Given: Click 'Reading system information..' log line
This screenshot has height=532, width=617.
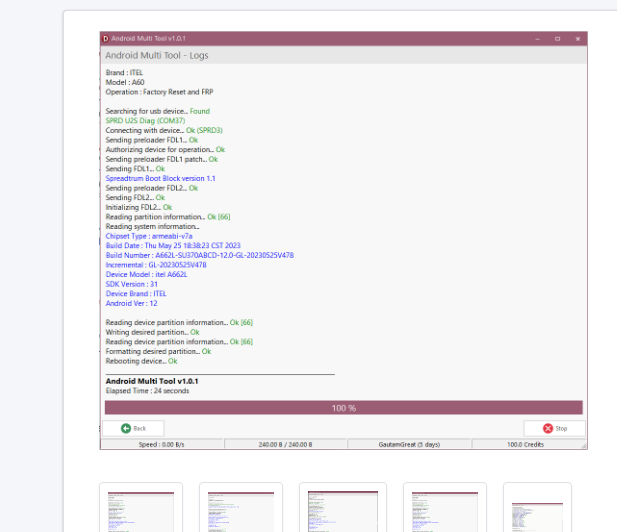Looking at the screenshot, I should point(153,226).
